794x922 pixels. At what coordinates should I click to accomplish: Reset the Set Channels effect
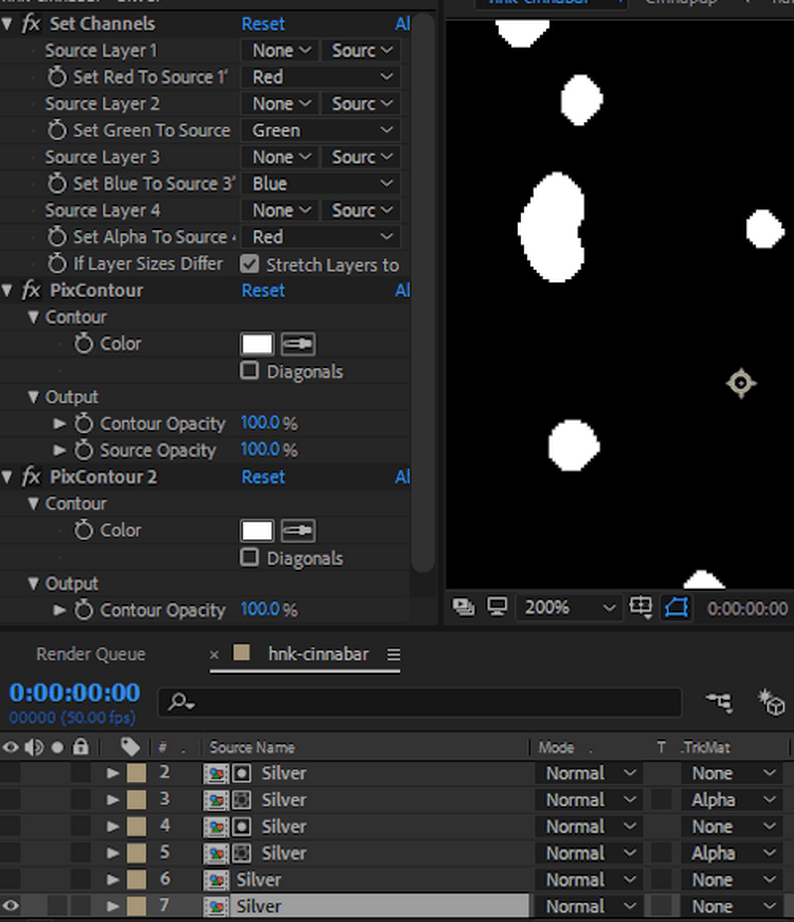pyautogui.click(x=263, y=23)
